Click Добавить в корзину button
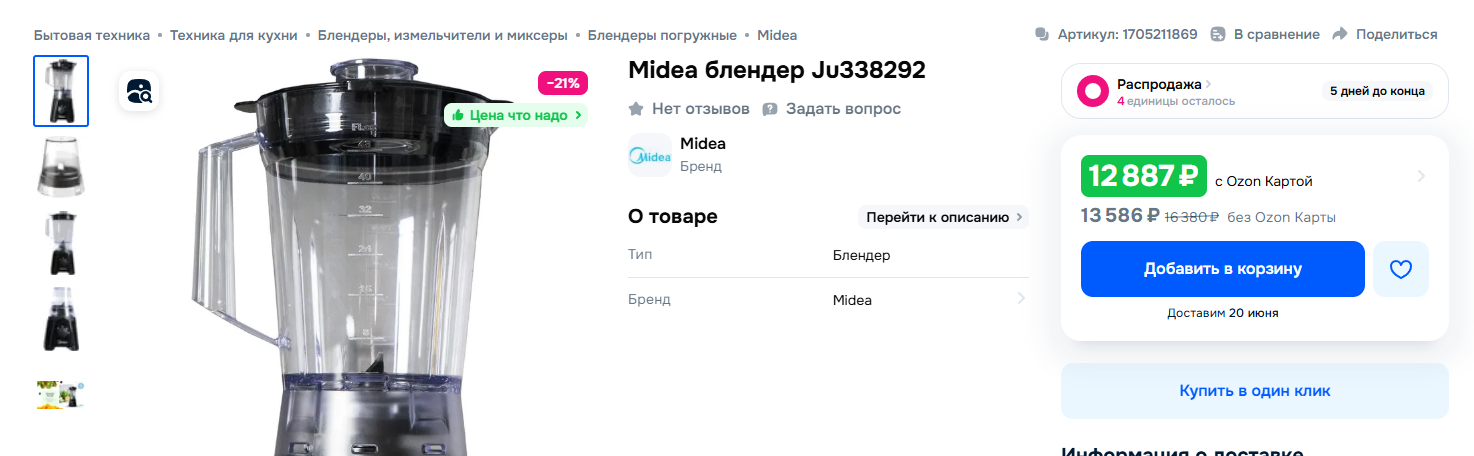 click(1223, 269)
